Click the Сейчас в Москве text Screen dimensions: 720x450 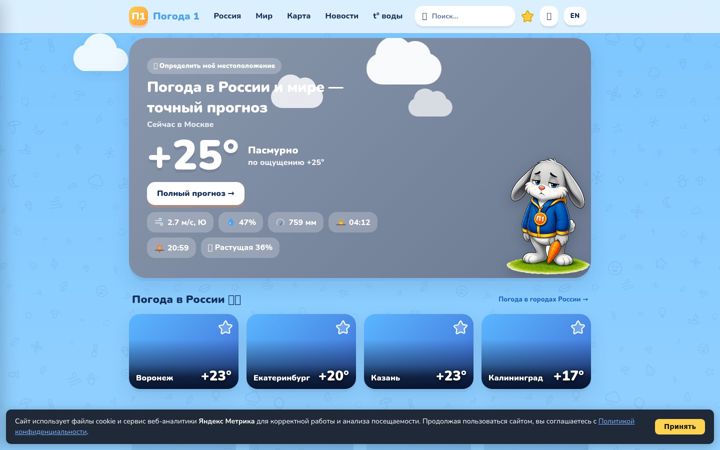[x=180, y=124]
